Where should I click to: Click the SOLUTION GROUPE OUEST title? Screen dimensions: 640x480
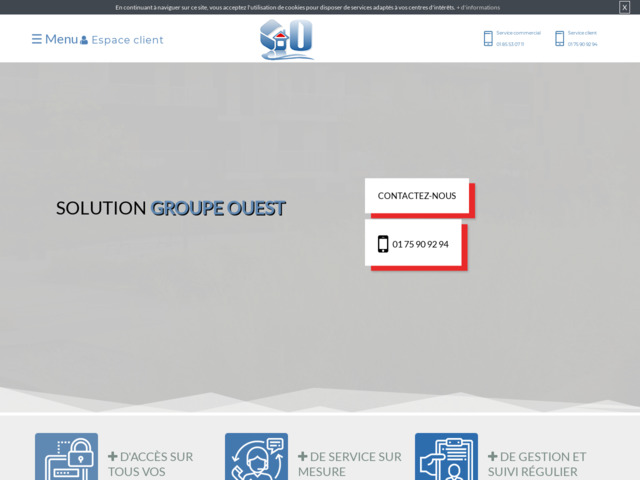click(170, 208)
